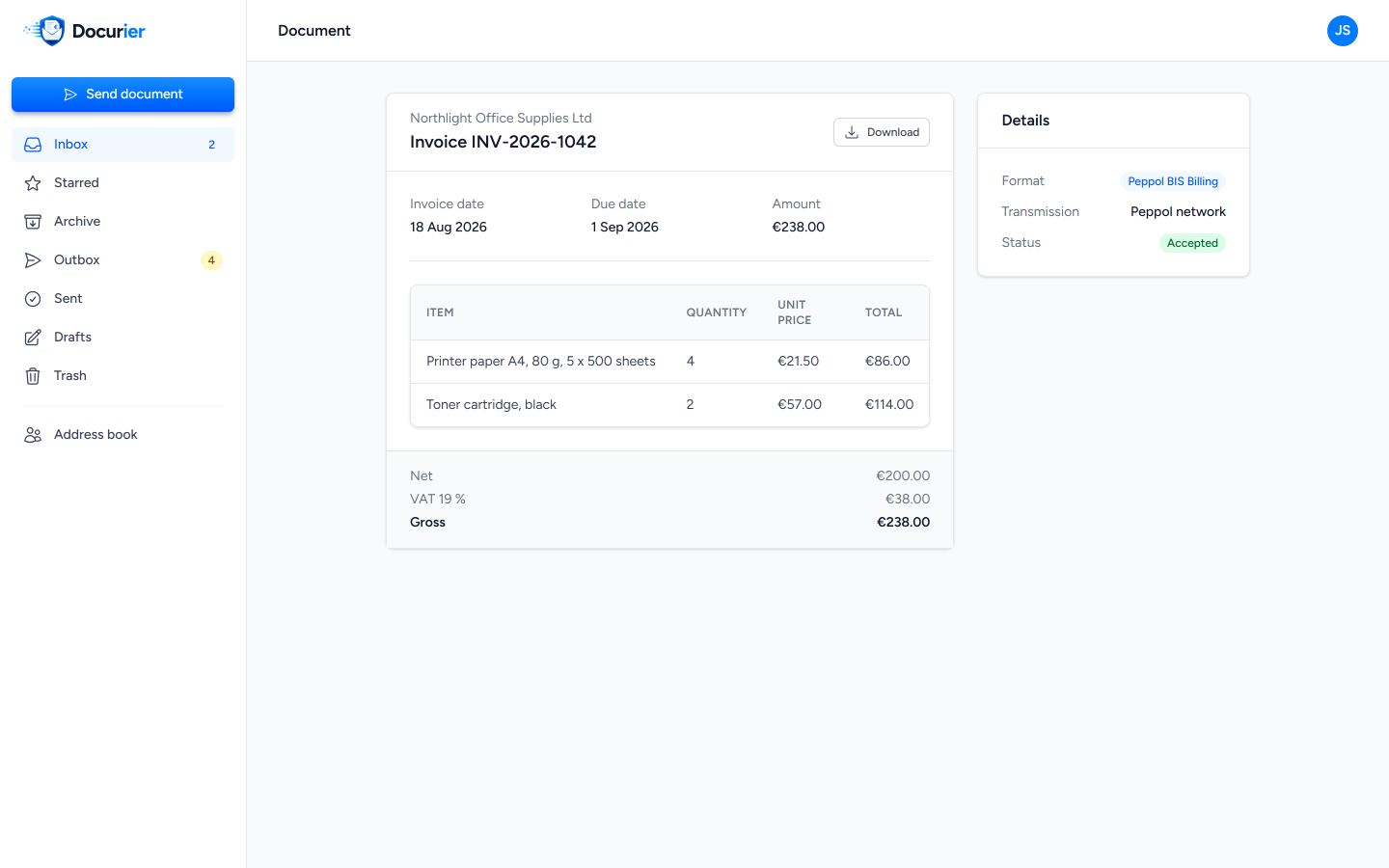Click the Inbox tray icon
The image size is (1389, 868).
(33, 145)
